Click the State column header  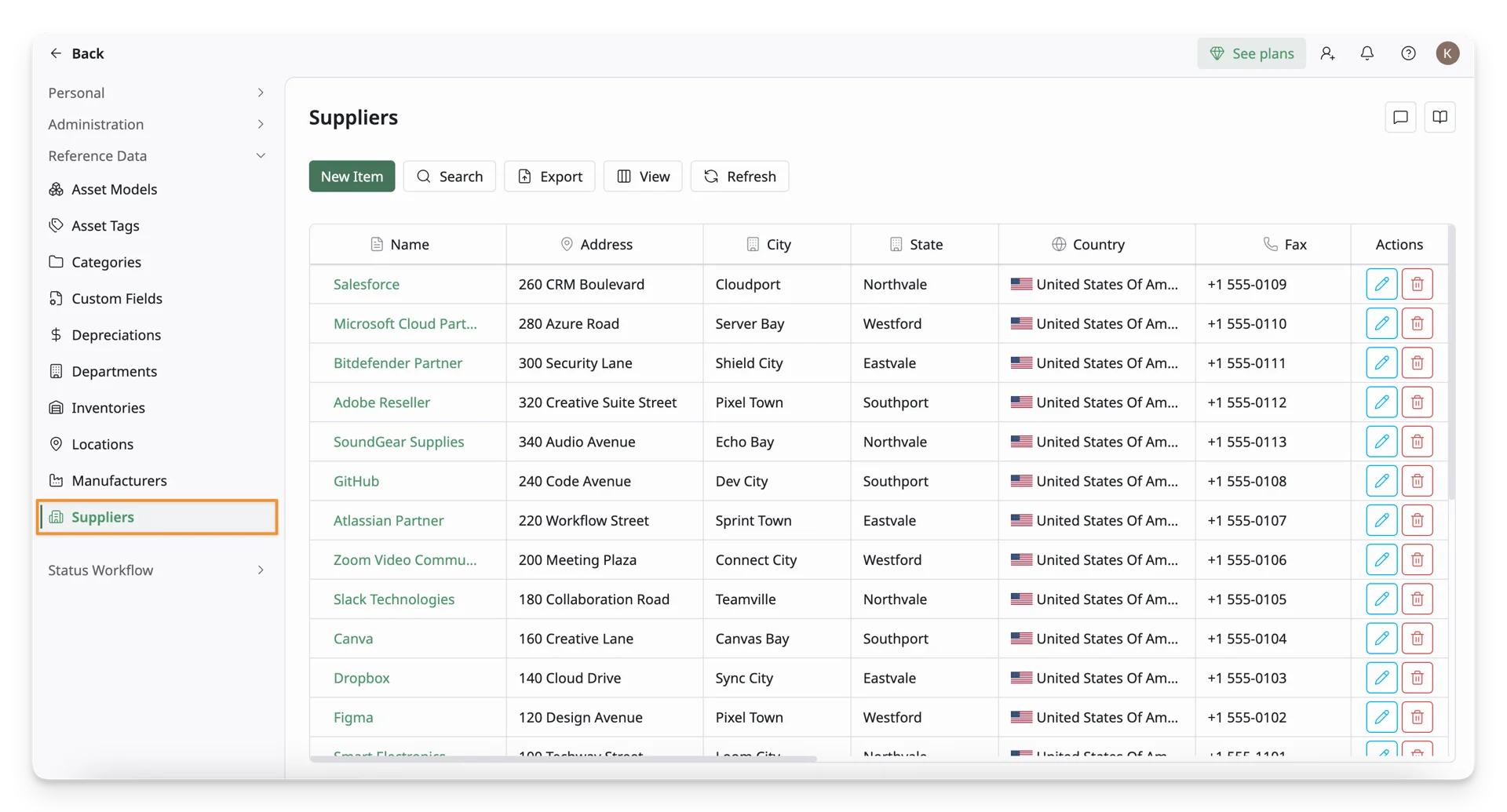click(925, 244)
